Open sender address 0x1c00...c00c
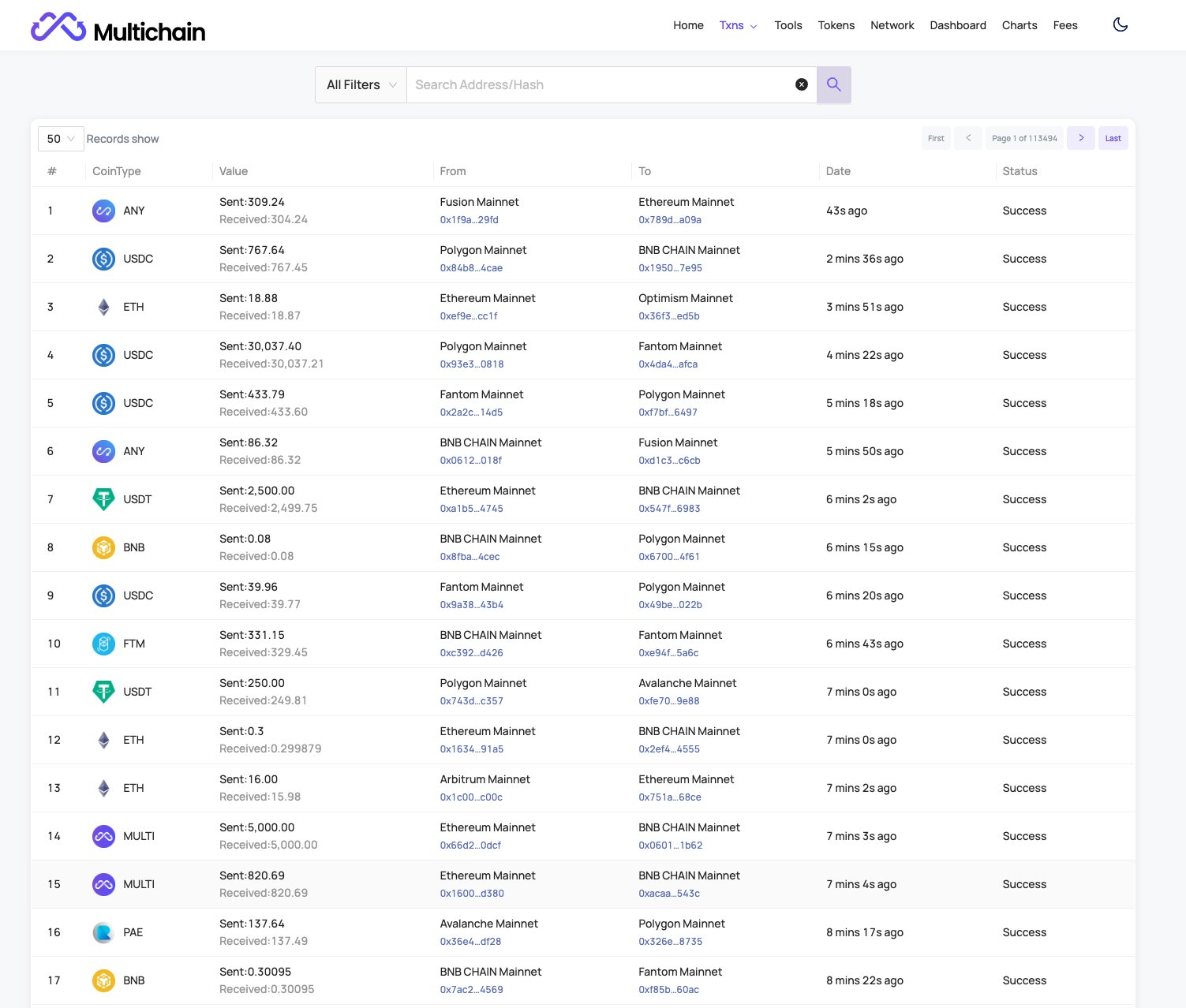The image size is (1186, 1008). 471,797
